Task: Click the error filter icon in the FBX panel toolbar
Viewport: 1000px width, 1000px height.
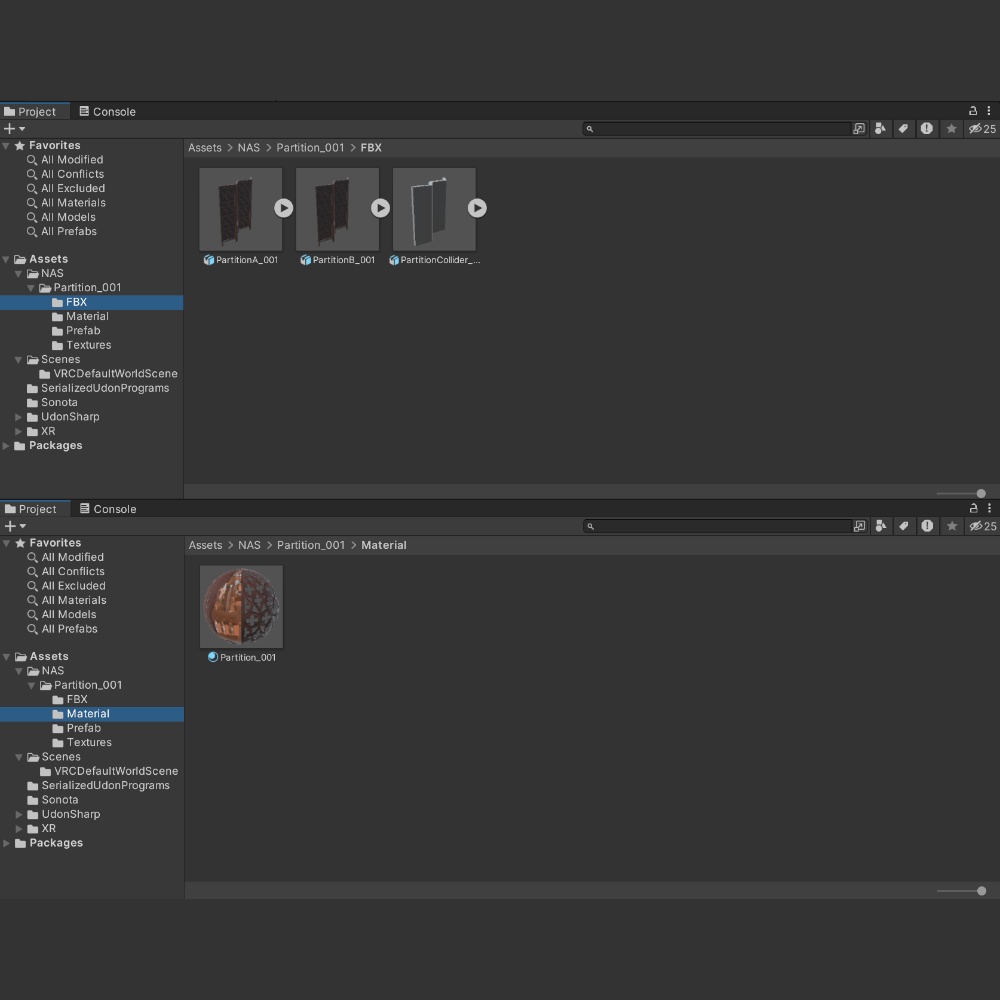Action: 927,129
